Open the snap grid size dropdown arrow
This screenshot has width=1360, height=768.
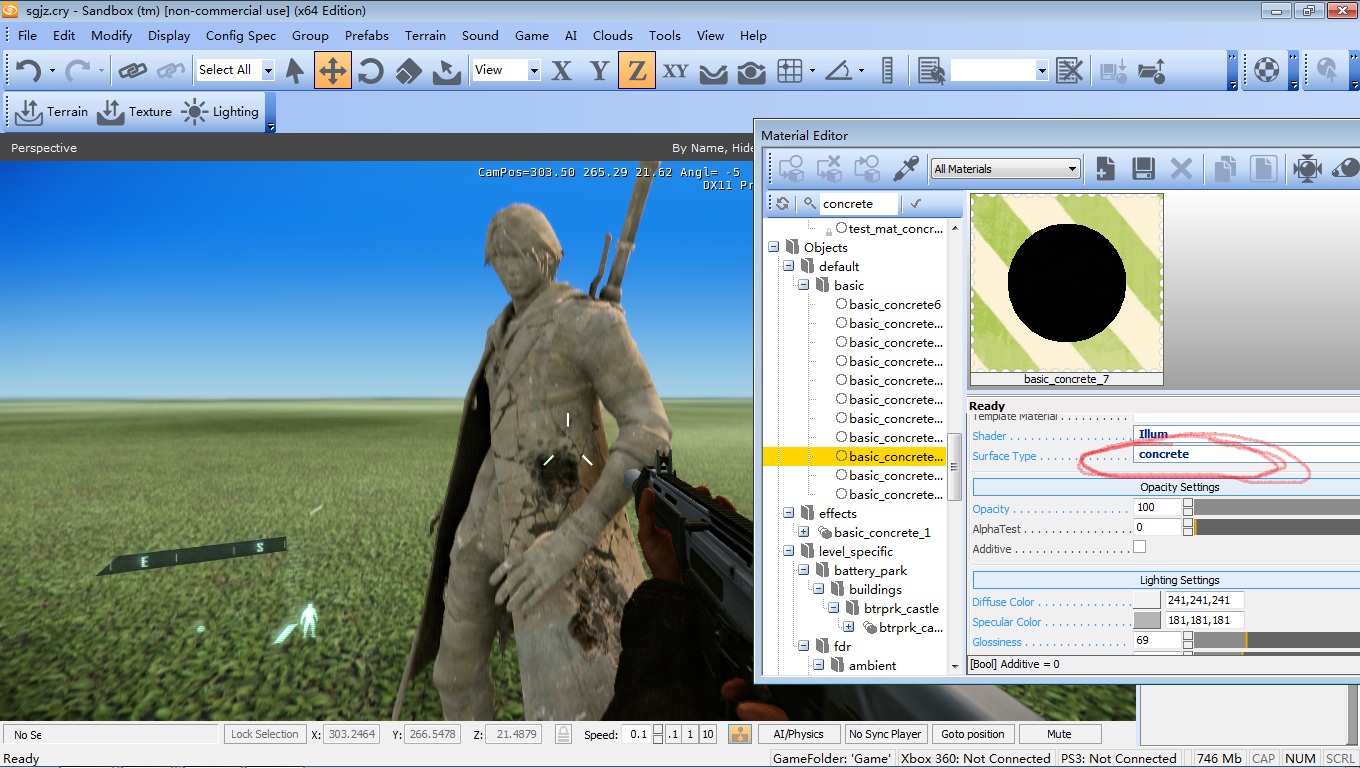812,70
